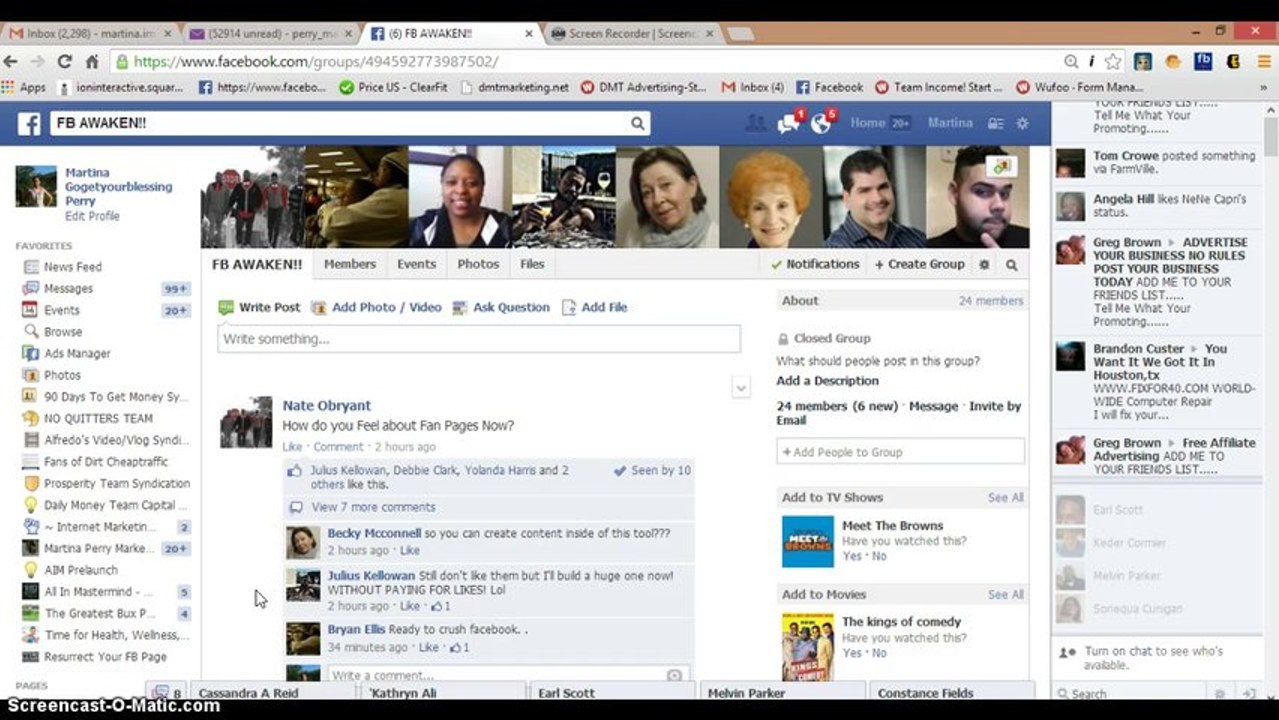Image resolution: width=1279 pixels, height=720 pixels.
Task: Click Meet The Browns thumbnail
Action: pos(807,542)
